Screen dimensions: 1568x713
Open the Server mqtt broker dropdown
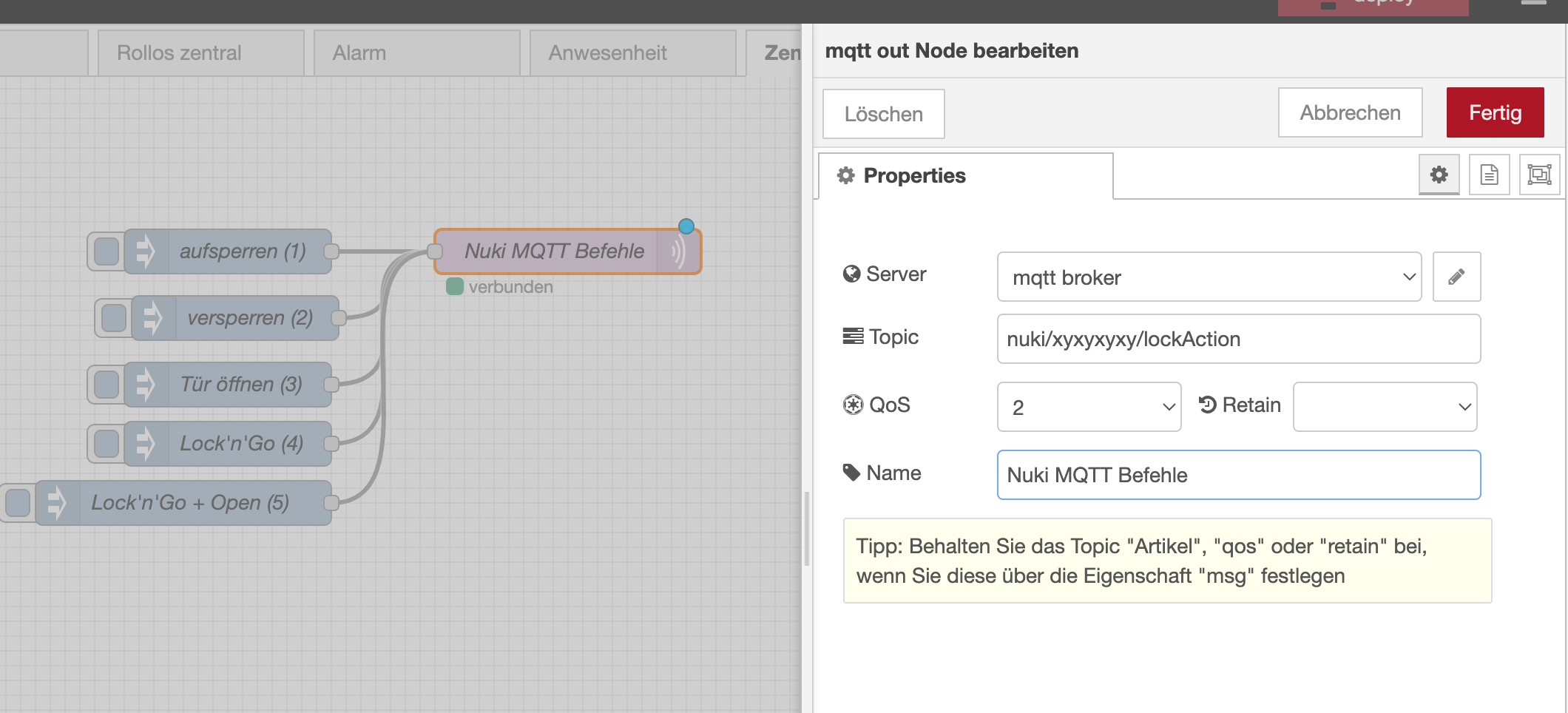(1209, 277)
